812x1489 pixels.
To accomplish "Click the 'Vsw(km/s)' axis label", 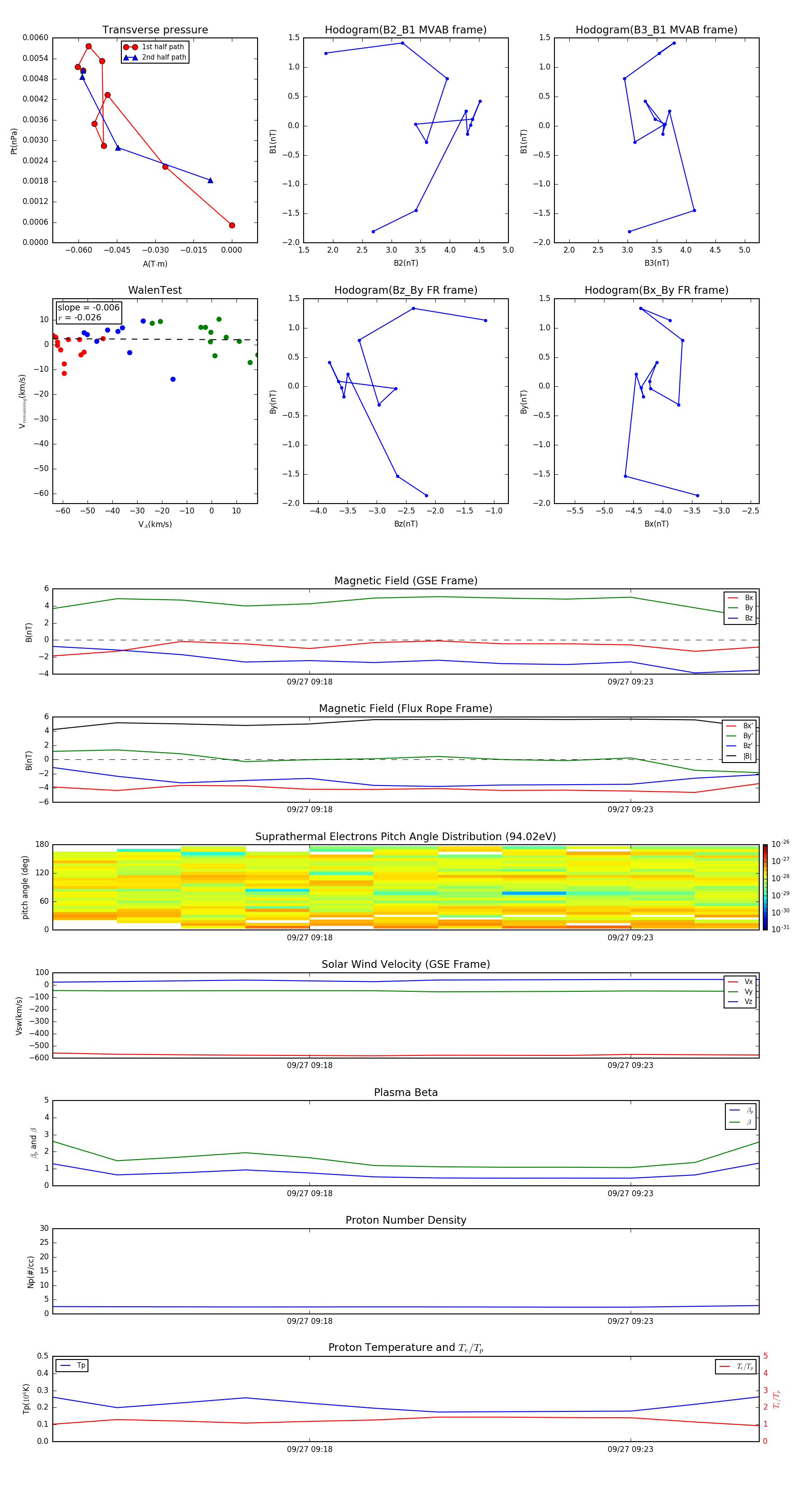I will click(19, 1016).
